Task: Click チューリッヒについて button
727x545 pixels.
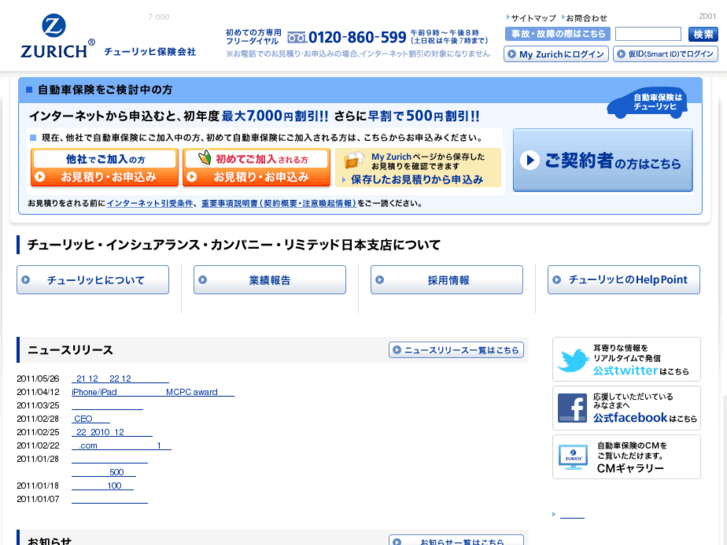Action: pyautogui.click(x=93, y=280)
